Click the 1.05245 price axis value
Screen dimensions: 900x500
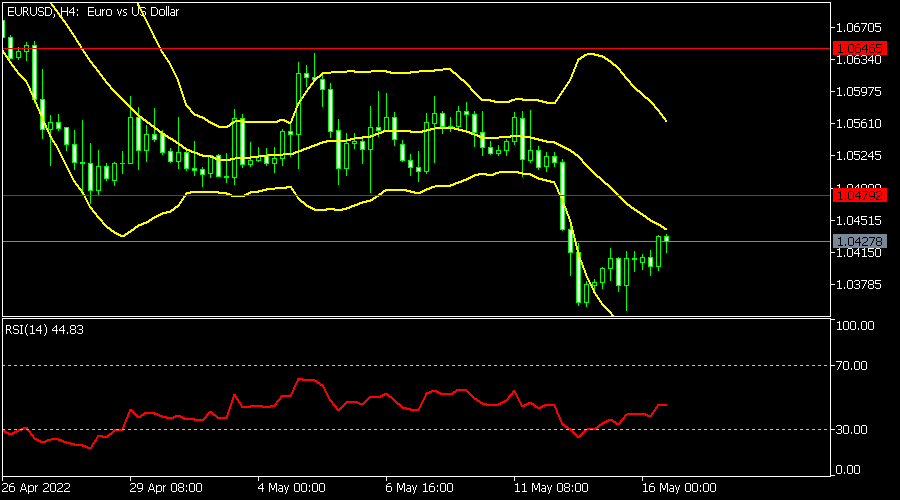pyautogui.click(x=859, y=156)
